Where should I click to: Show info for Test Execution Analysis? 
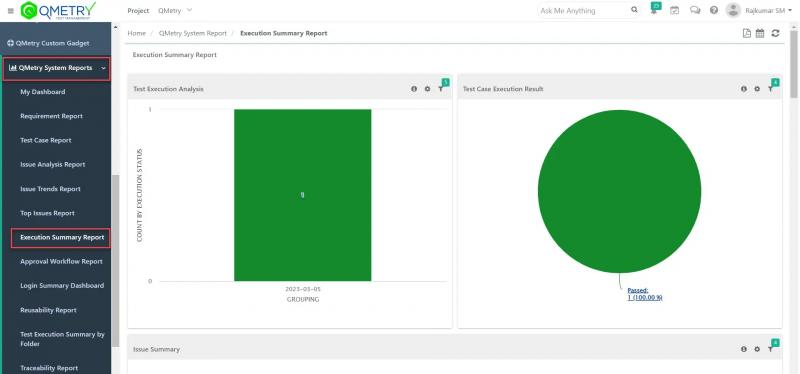point(414,89)
